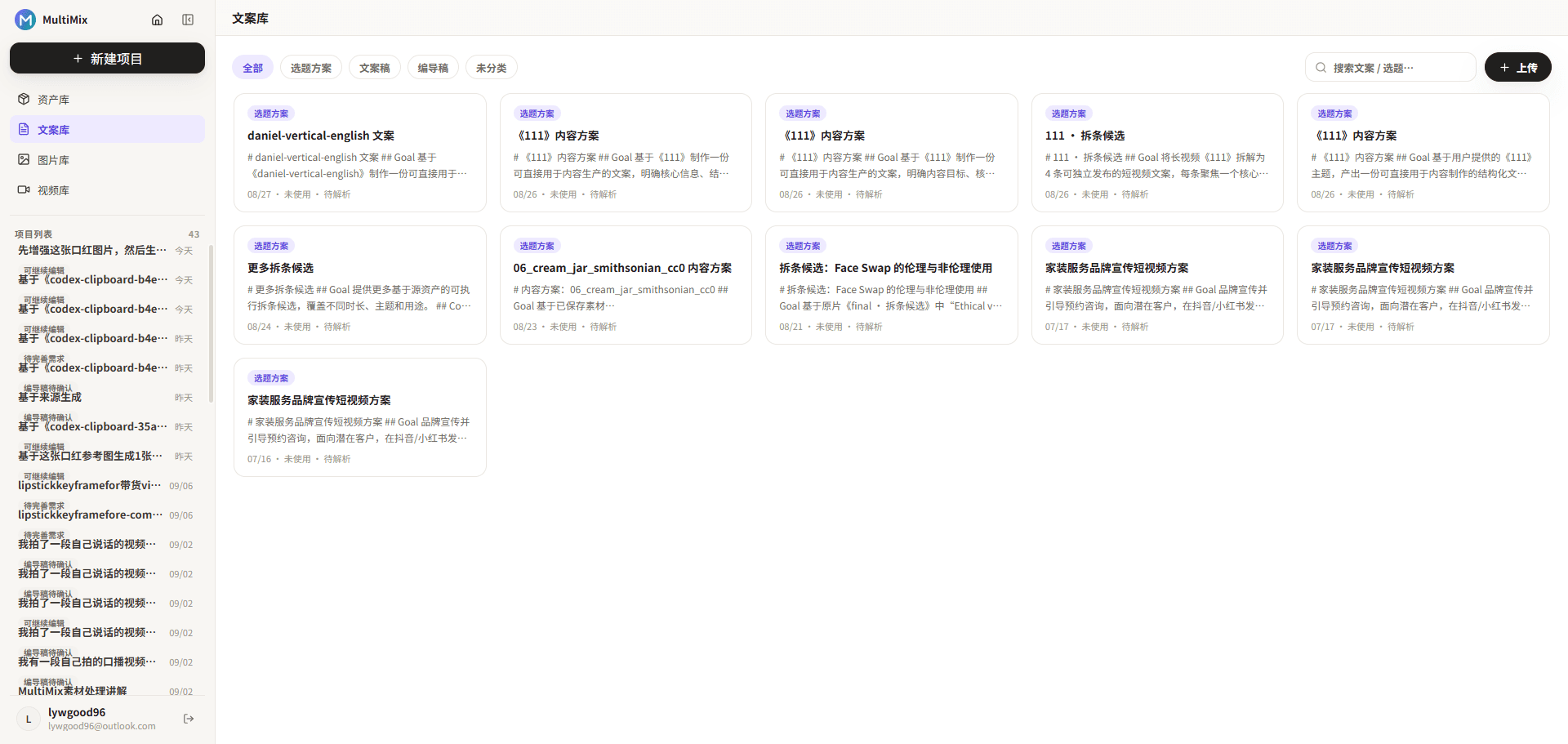This screenshot has height=744, width=1568.
Task: Open the 家装服务 card dated 07/16
Action: [360, 417]
